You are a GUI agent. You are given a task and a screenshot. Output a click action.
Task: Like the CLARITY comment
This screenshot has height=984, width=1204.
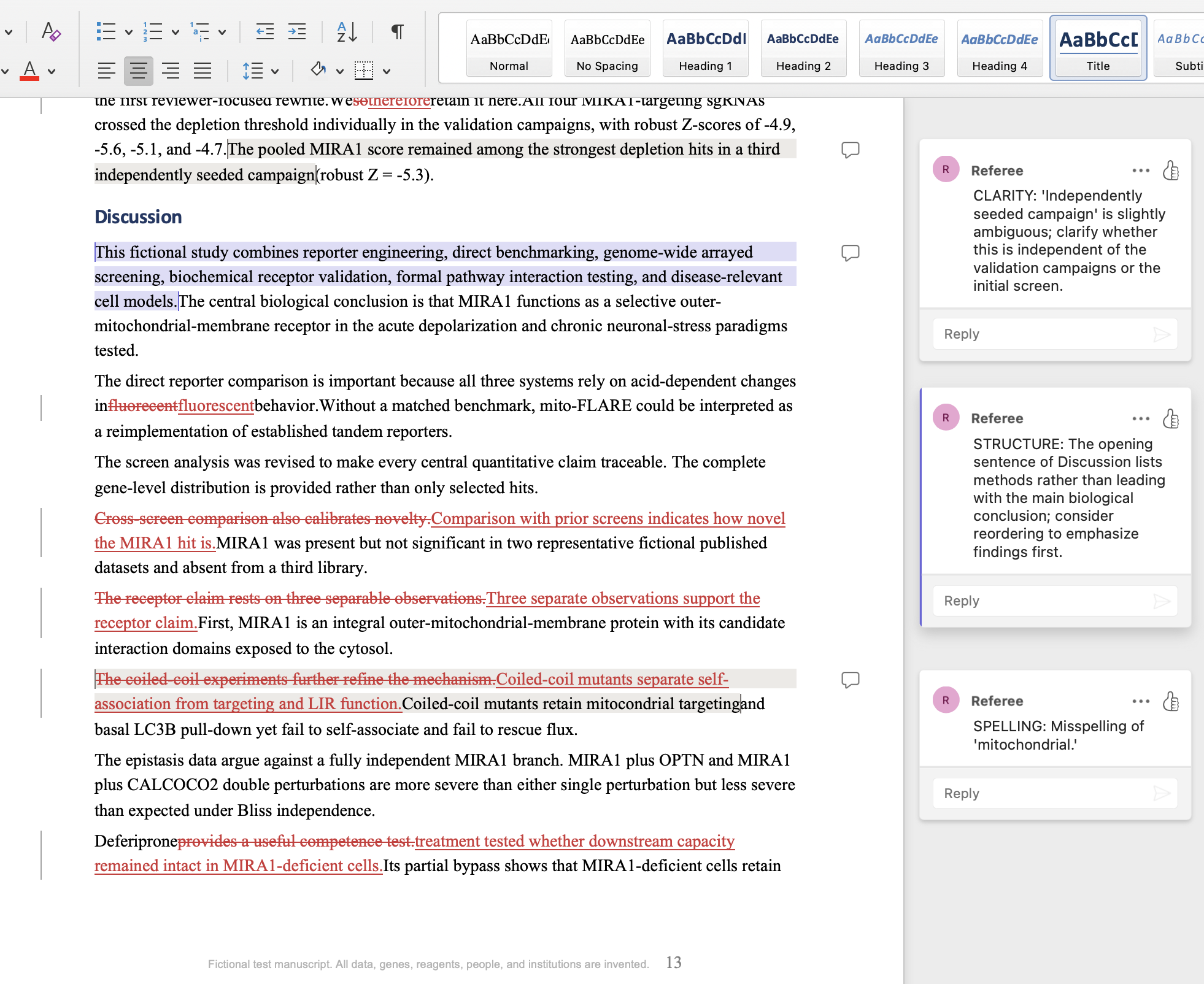click(1171, 171)
